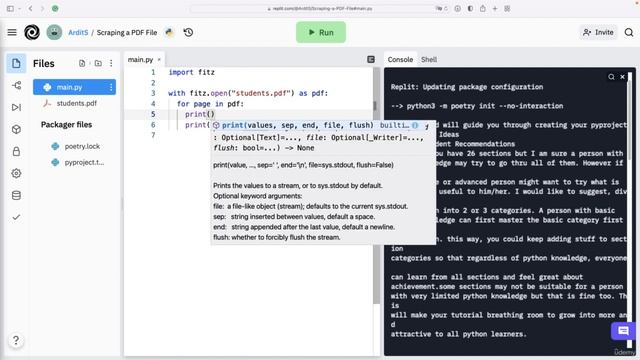The image size is (640, 360).
Task: Select the Files sidebar icon
Action: (x=16, y=63)
